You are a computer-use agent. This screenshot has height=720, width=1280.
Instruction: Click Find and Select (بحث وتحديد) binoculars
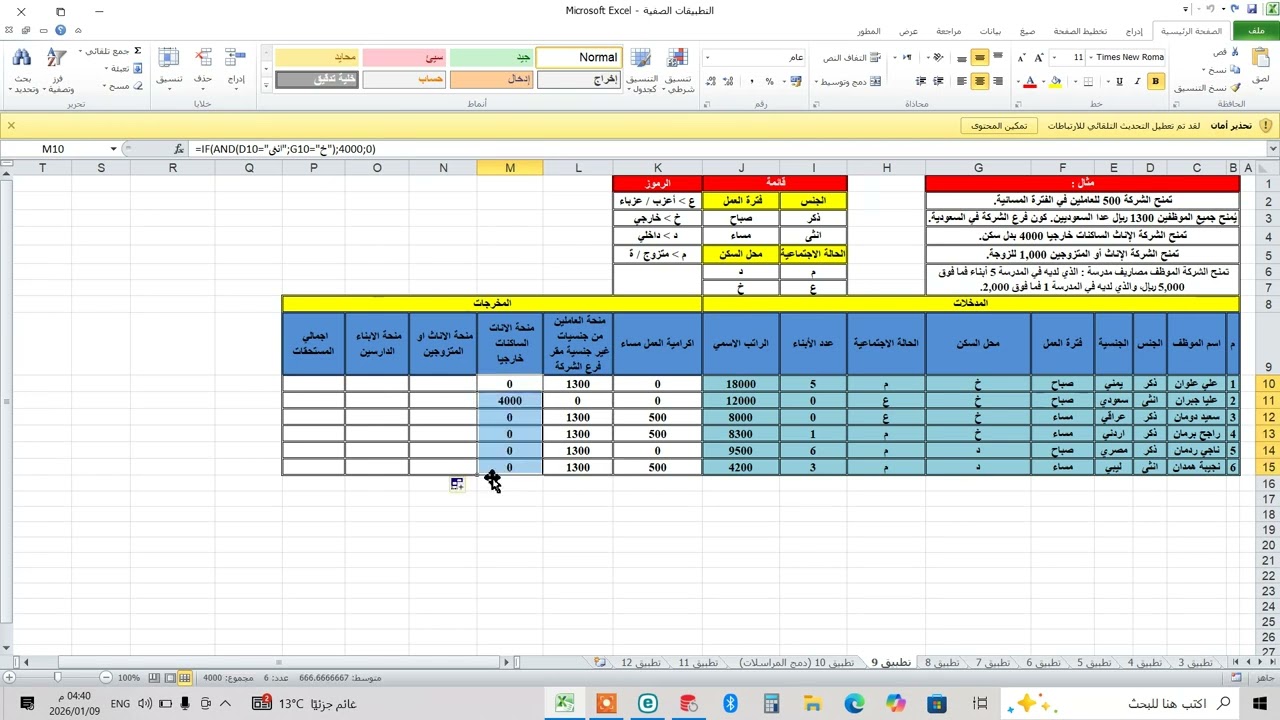point(22,59)
